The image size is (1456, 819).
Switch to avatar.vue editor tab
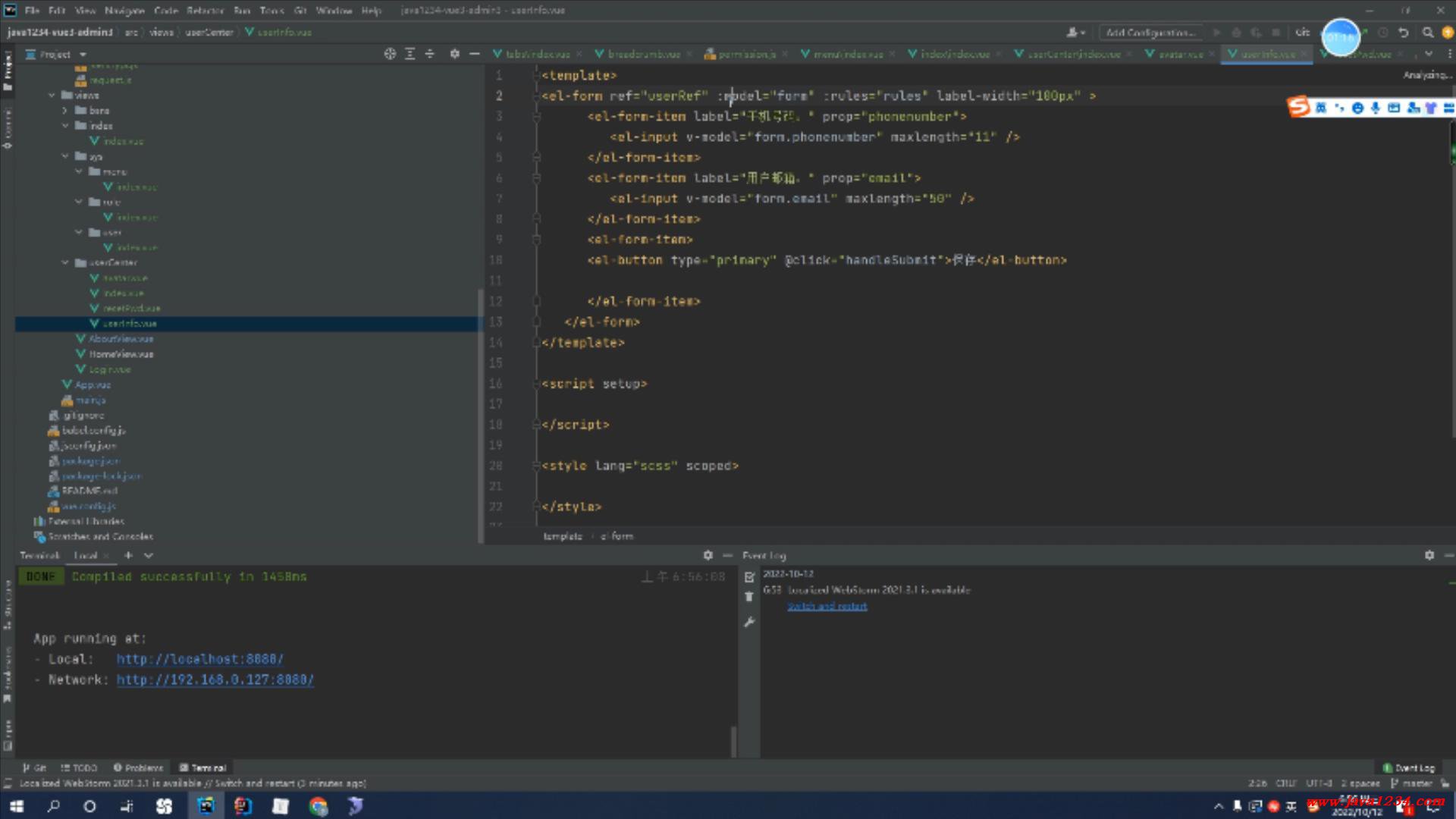[x=1180, y=54]
